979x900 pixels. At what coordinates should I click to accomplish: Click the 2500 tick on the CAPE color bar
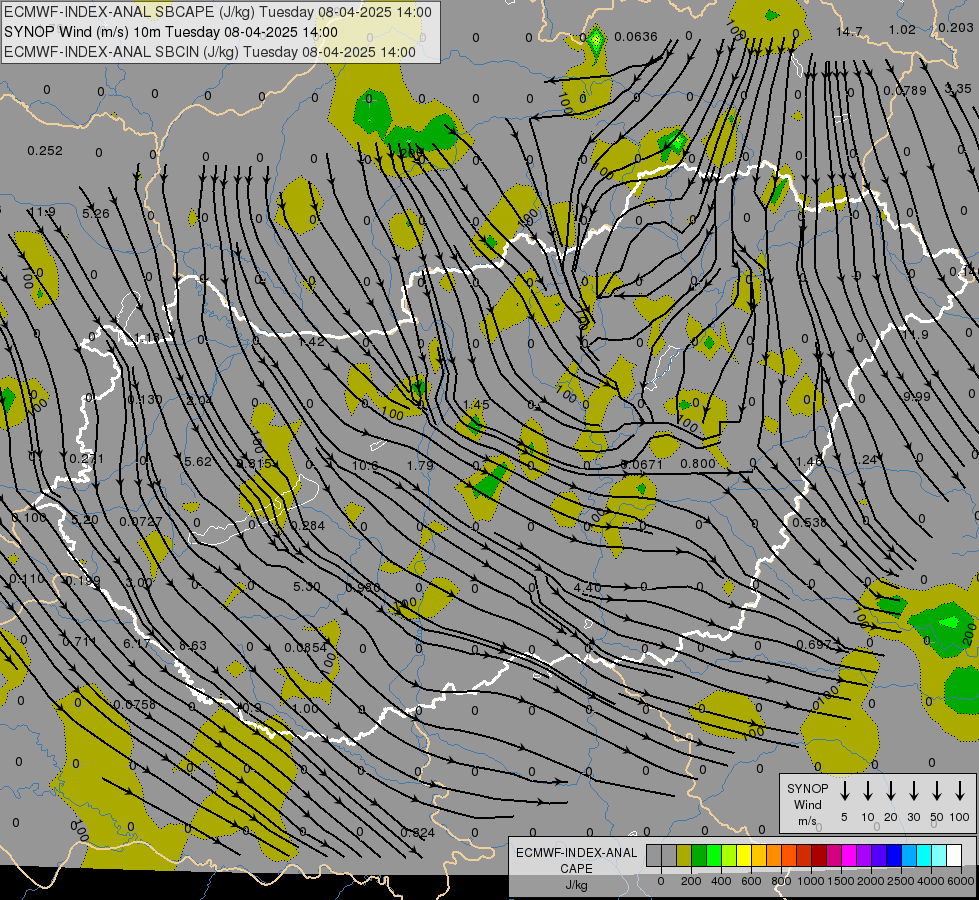(901, 881)
